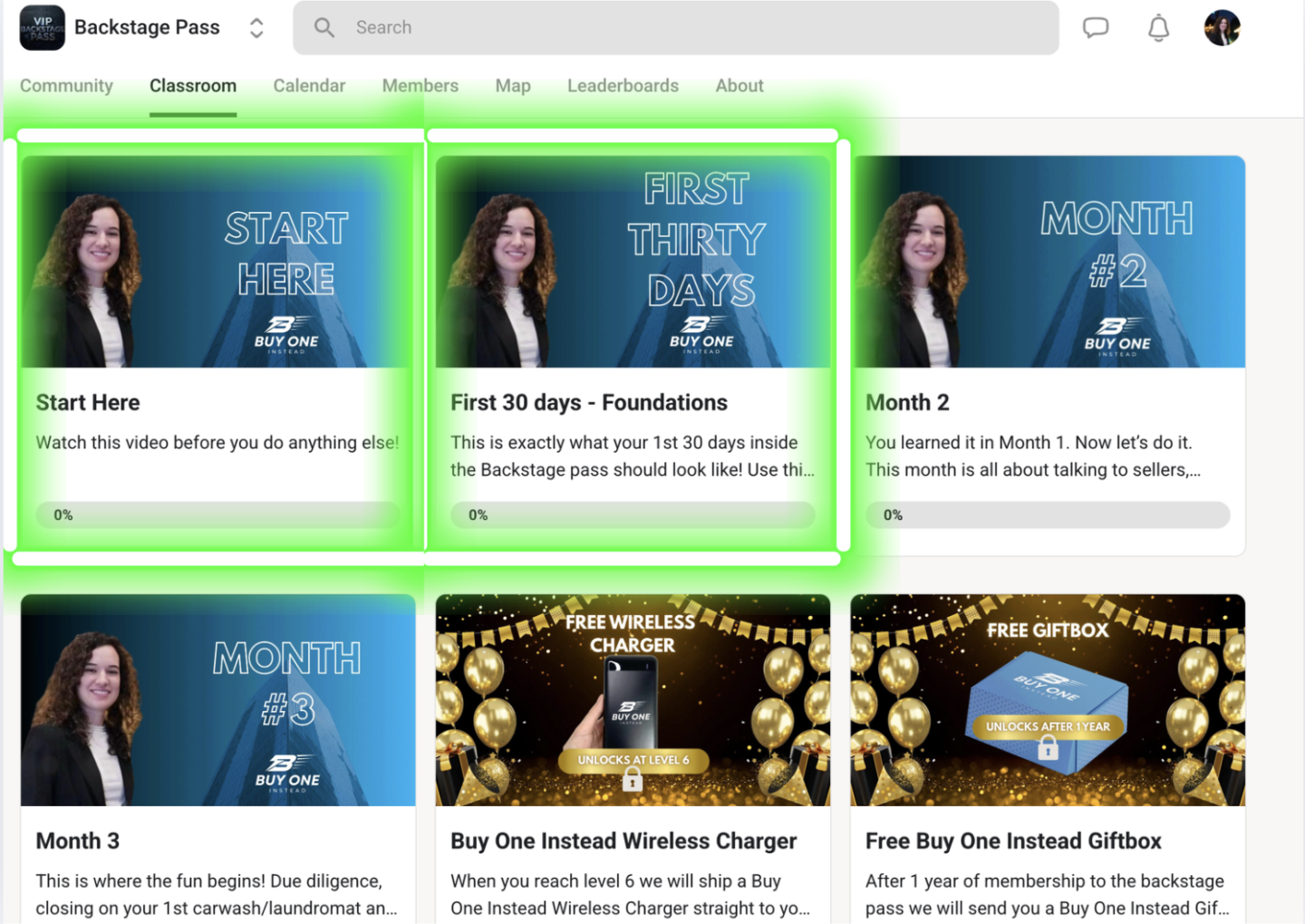Screen dimensions: 1305x924
Task: Click "You learned it in Month 1" description
Action: tap(1033, 456)
